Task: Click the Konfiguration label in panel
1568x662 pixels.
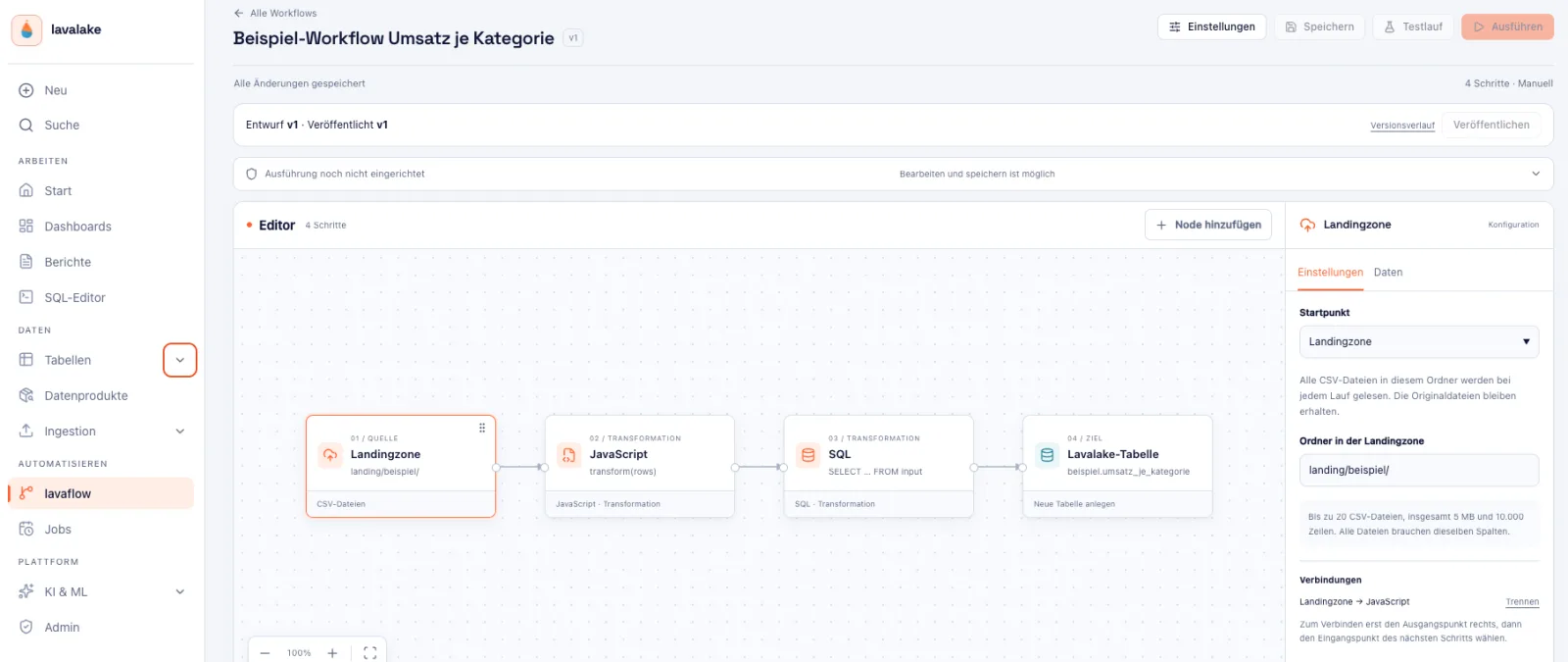Action: pyautogui.click(x=1513, y=225)
